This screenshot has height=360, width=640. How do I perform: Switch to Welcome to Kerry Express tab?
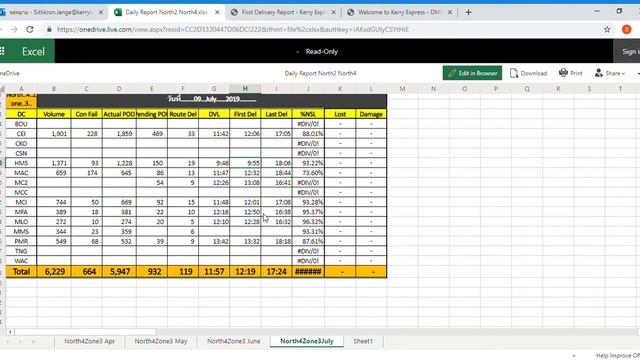(400, 12)
